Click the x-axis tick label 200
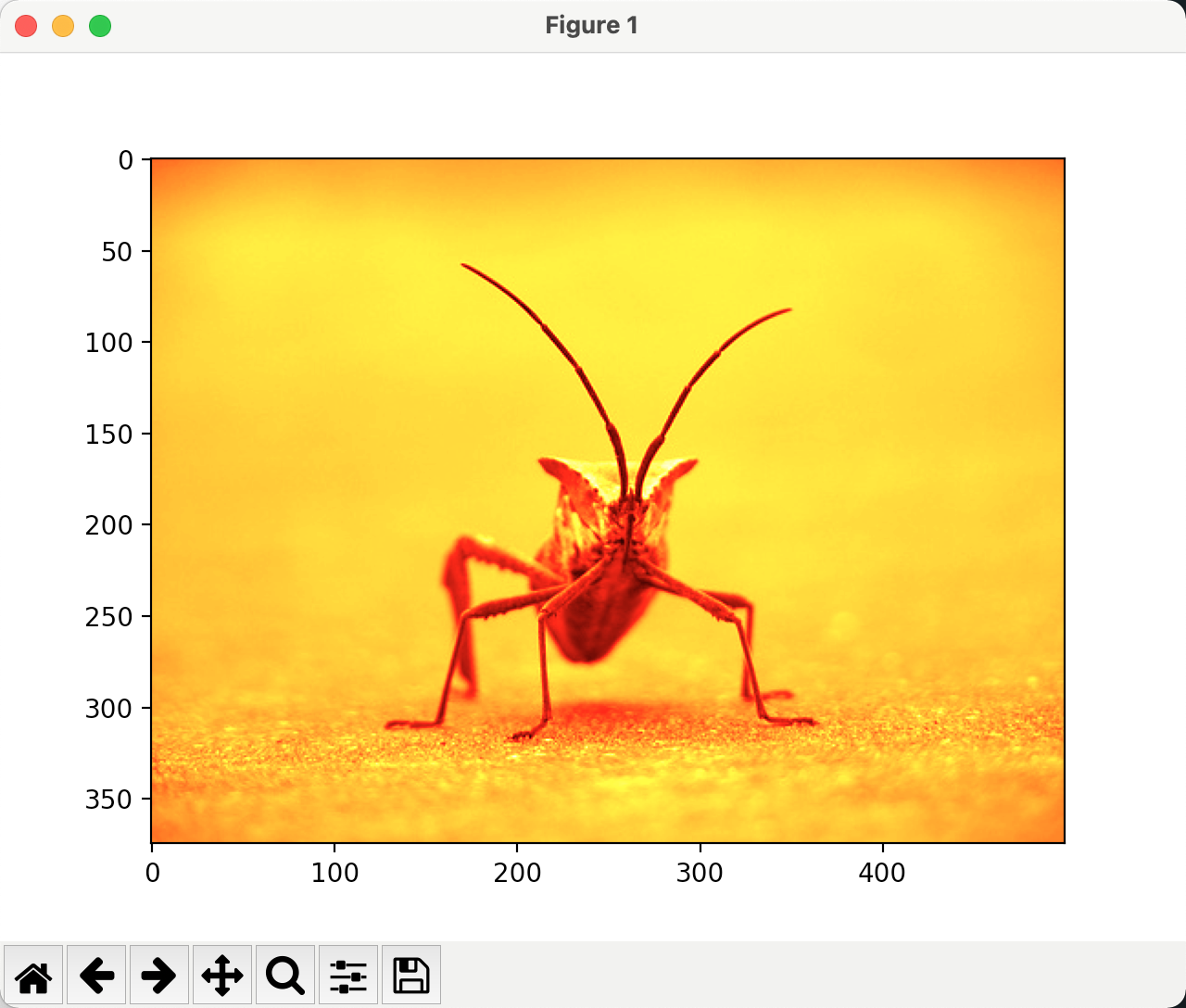 click(x=517, y=873)
